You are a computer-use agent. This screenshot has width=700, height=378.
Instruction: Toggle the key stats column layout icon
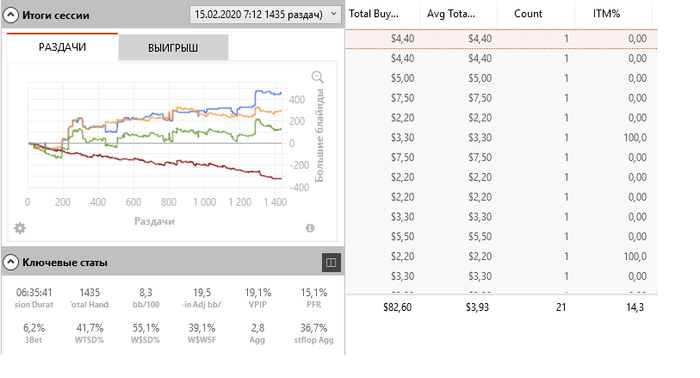click(x=331, y=262)
